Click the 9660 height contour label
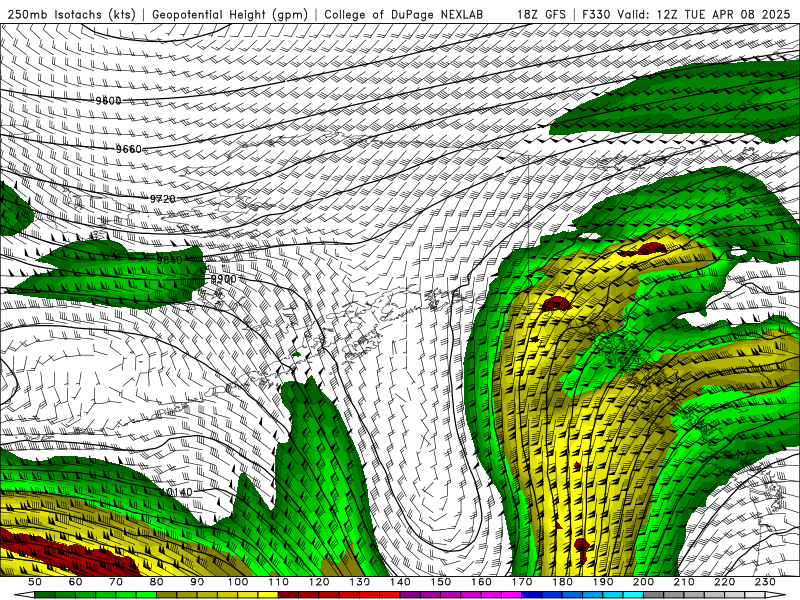 click(x=129, y=149)
